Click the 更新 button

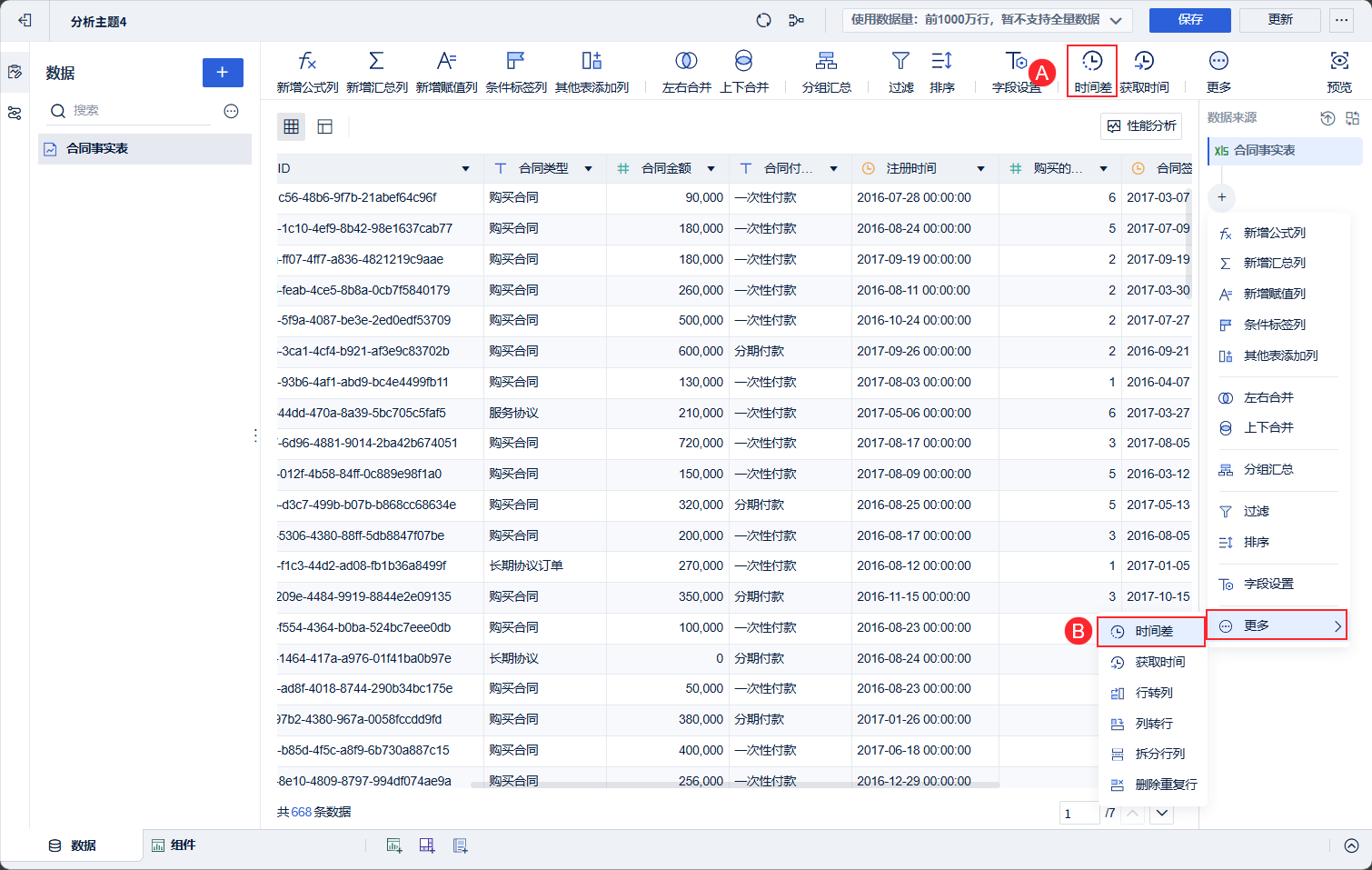1280,20
